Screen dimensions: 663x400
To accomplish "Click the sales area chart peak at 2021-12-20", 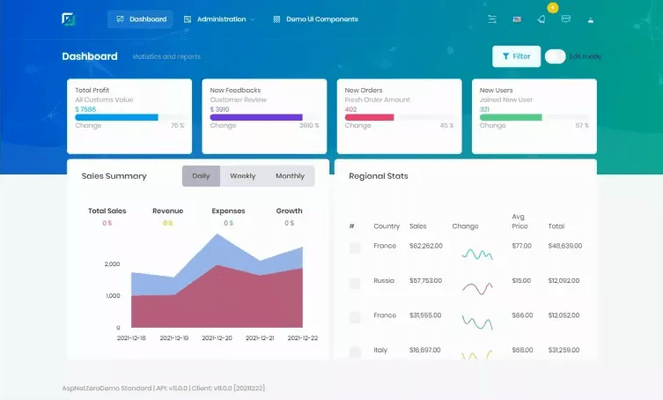I will point(218,235).
